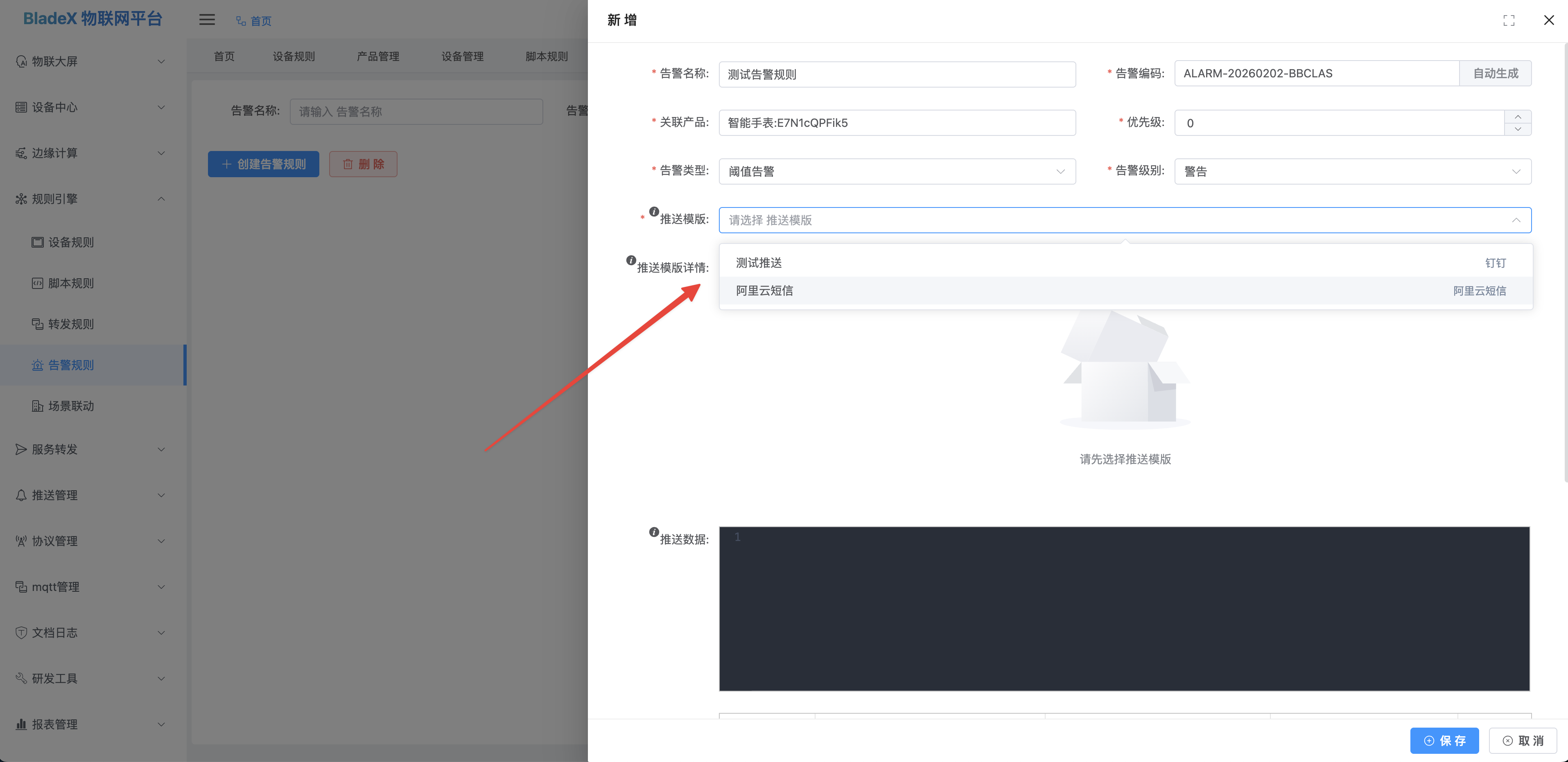Click the 转发规则 sidebar icon
Screen dimensions: 1568x762
coord(37,323)
